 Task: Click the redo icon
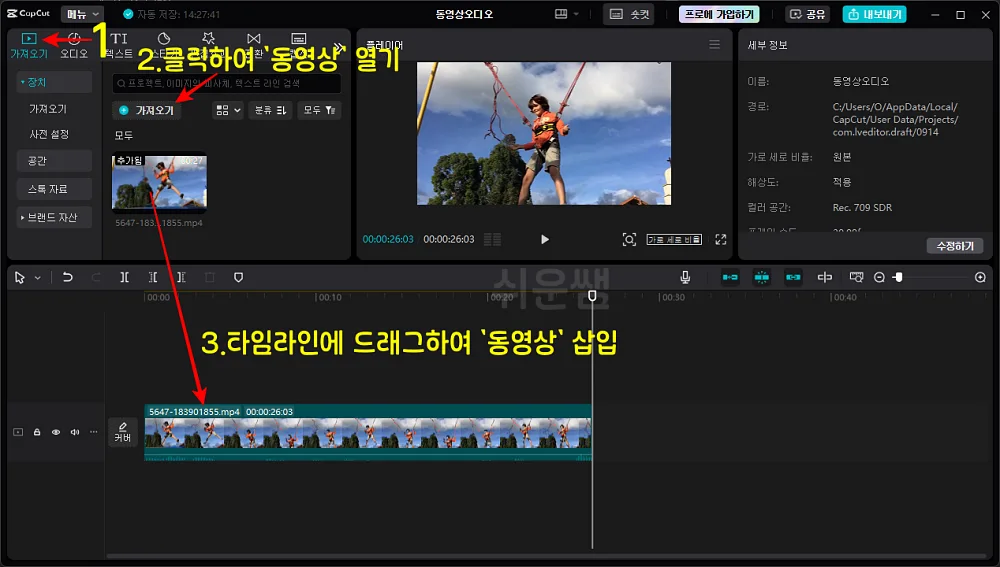point(96,277)
